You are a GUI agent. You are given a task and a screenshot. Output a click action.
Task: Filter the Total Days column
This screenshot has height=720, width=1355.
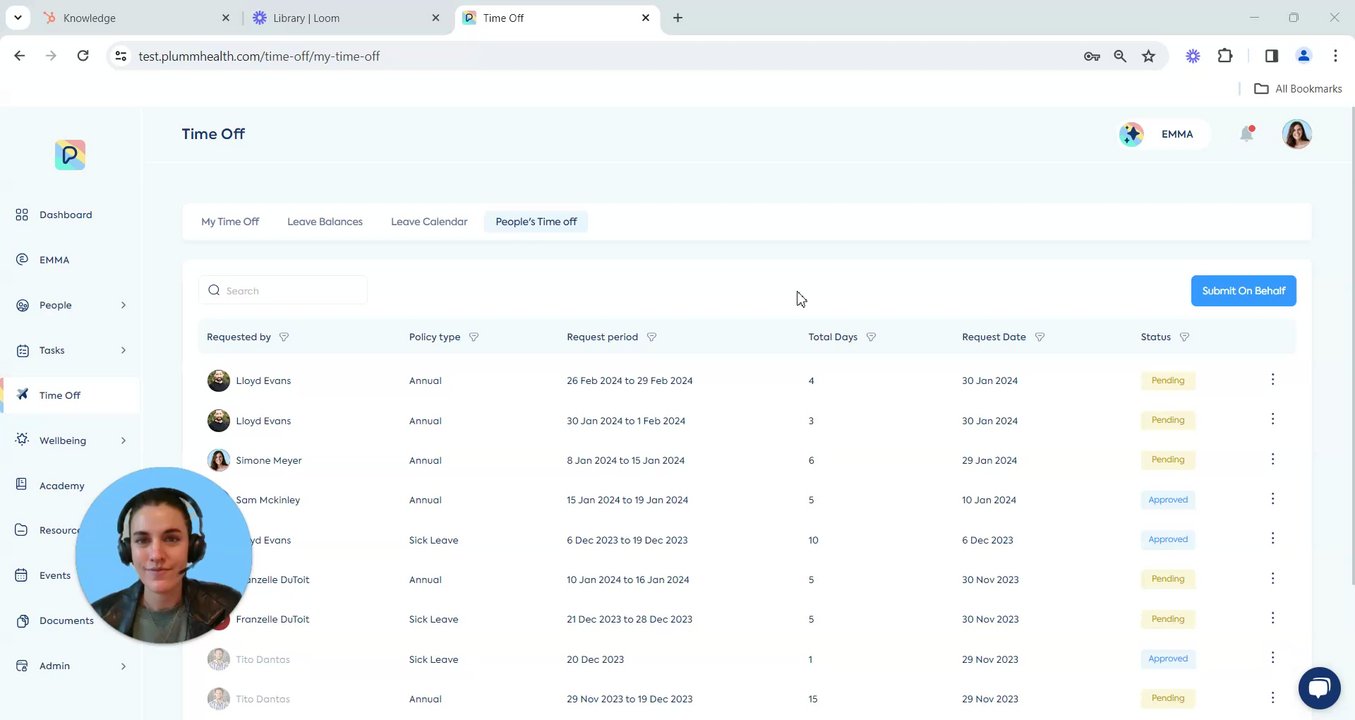click(871, 337)
